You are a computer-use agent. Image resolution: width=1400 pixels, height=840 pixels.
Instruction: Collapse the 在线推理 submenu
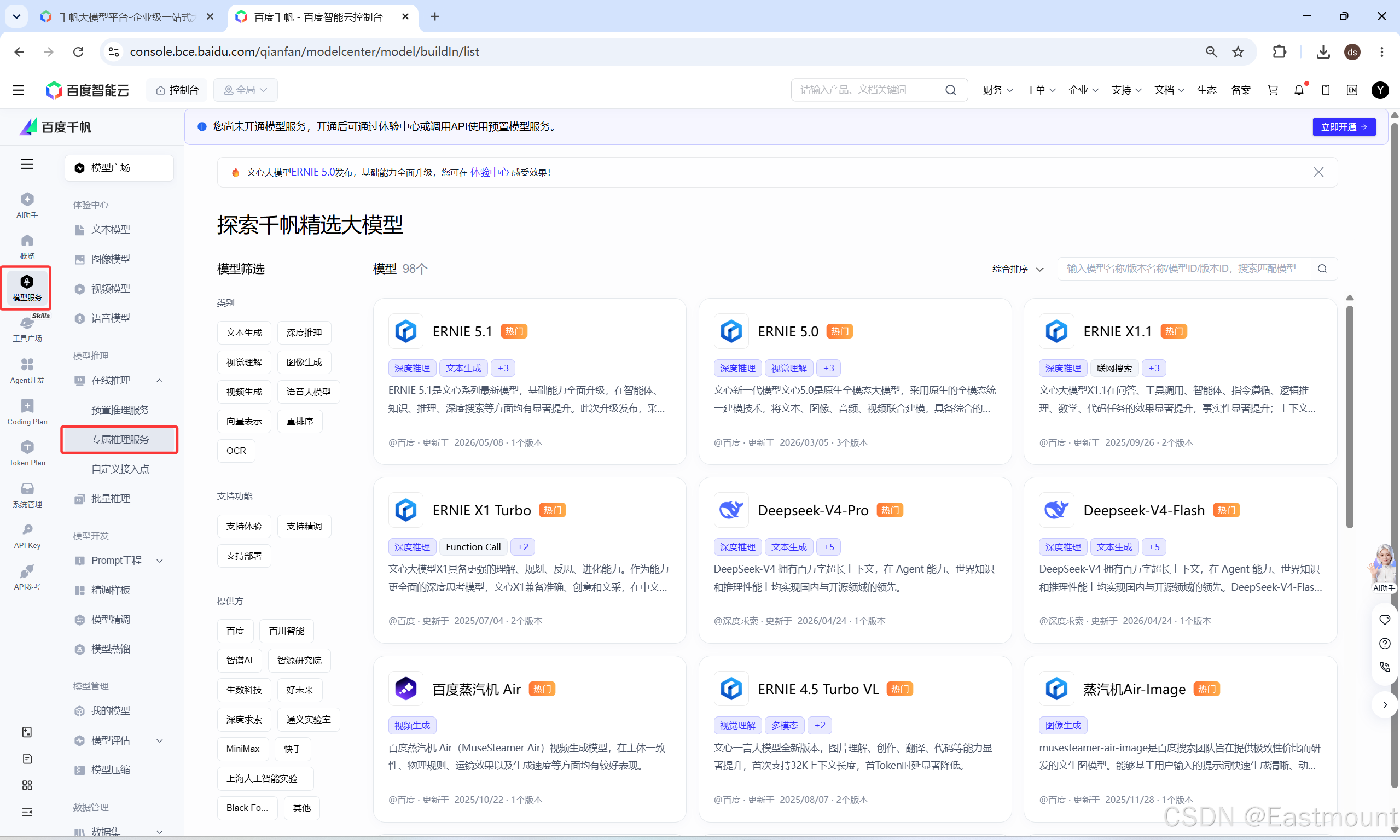tap(160, 381)
